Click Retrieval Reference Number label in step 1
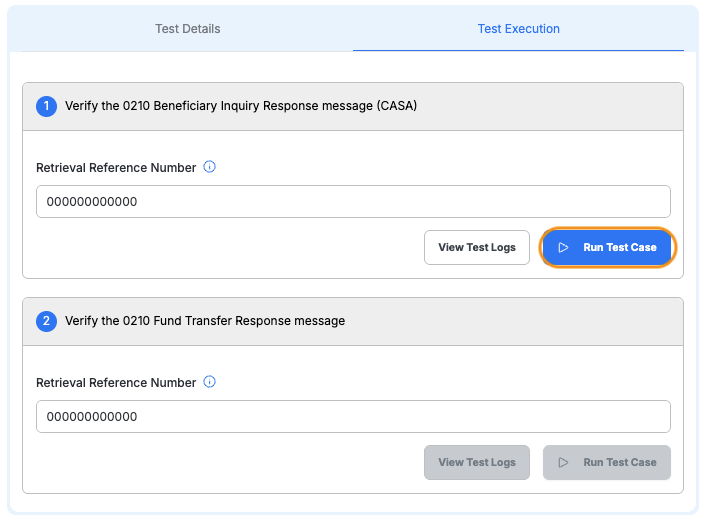The height and width of the screenshot is (523, 706). (x=116, y=168)
